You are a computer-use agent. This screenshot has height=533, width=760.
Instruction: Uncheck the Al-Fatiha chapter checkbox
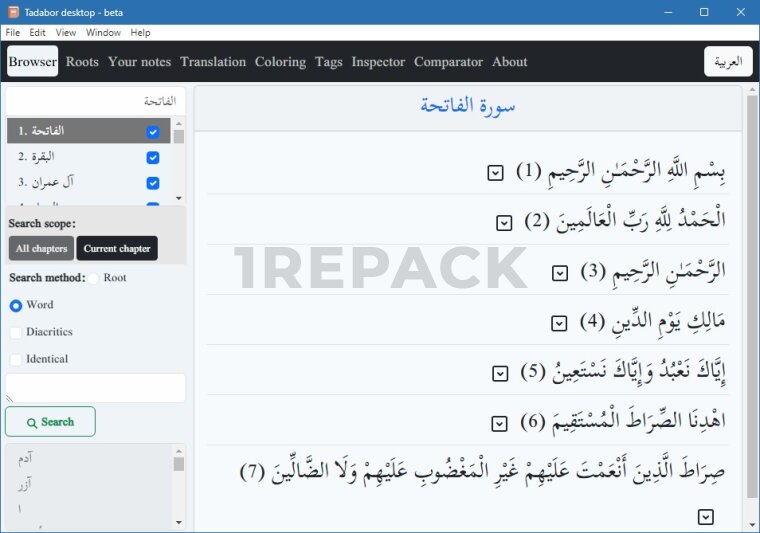[x=153, y=132]
